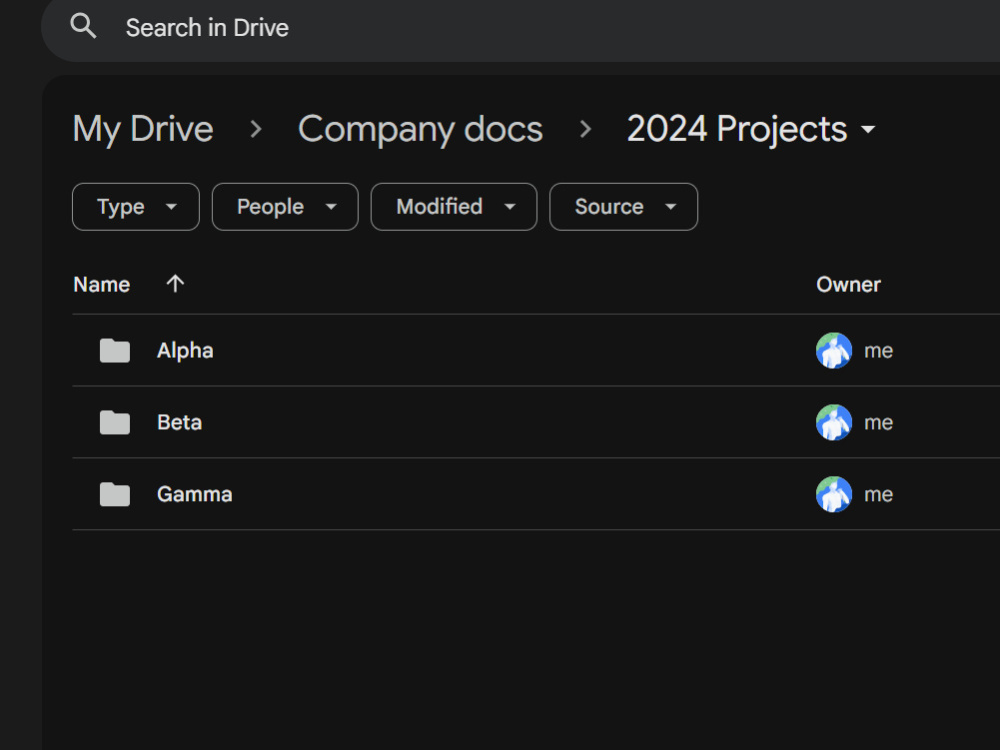Click owner "me" text in Beta row
The width and height of the screenshot is (1000, 750).
[878, 423]
